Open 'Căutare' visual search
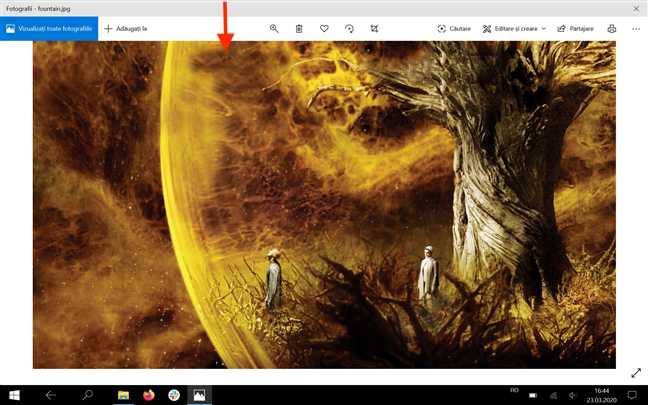Screen dimensions: 648x405 pyautogui.click(x=454, y=29)
